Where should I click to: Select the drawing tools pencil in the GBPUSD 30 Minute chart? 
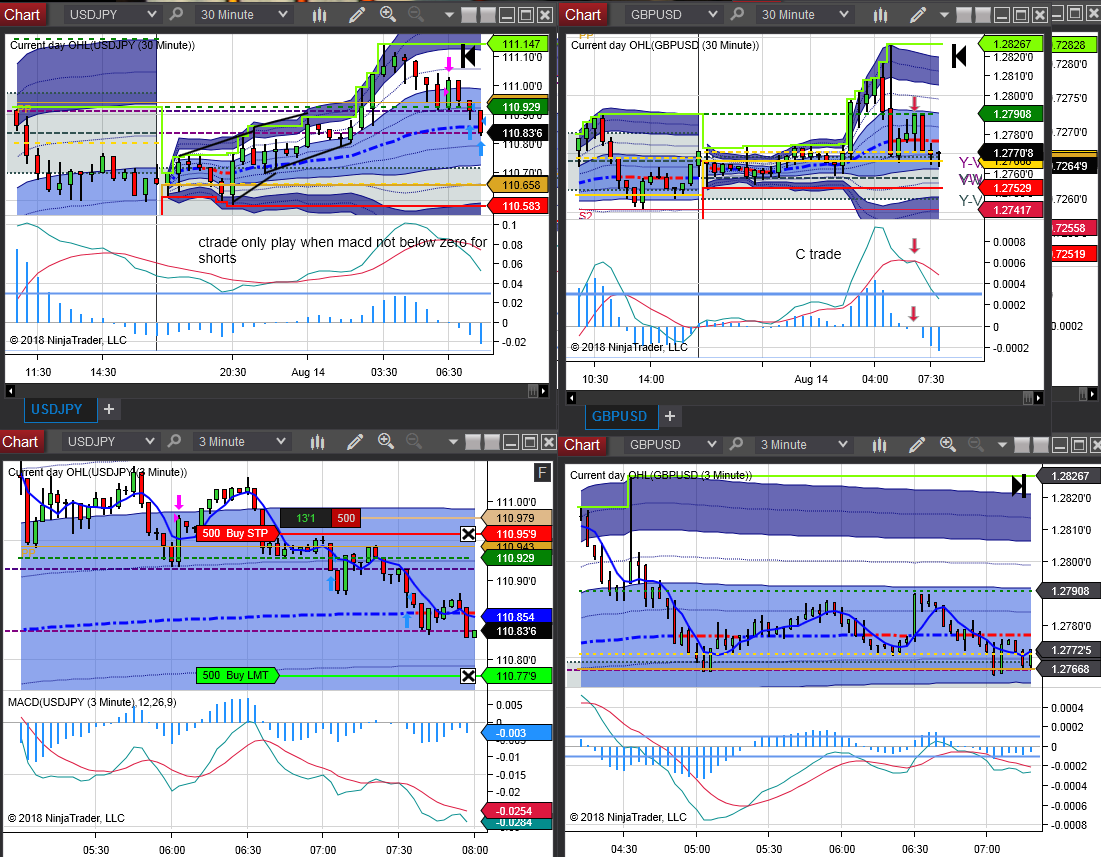pyautogui.click(x=918, y=14)
